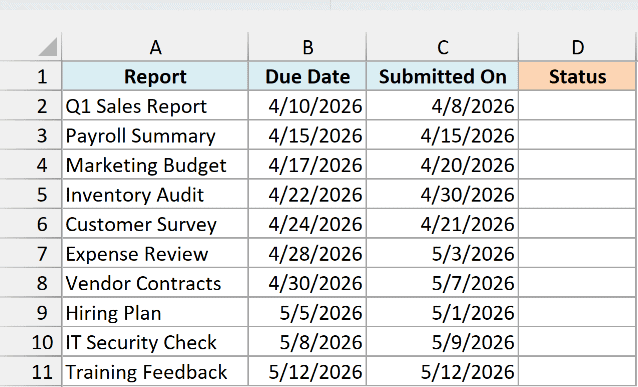This screenshot has width=638, height=387.
Task: Click Payroll Summary due date 4/15/2026
Action: [x=308, y=135]
